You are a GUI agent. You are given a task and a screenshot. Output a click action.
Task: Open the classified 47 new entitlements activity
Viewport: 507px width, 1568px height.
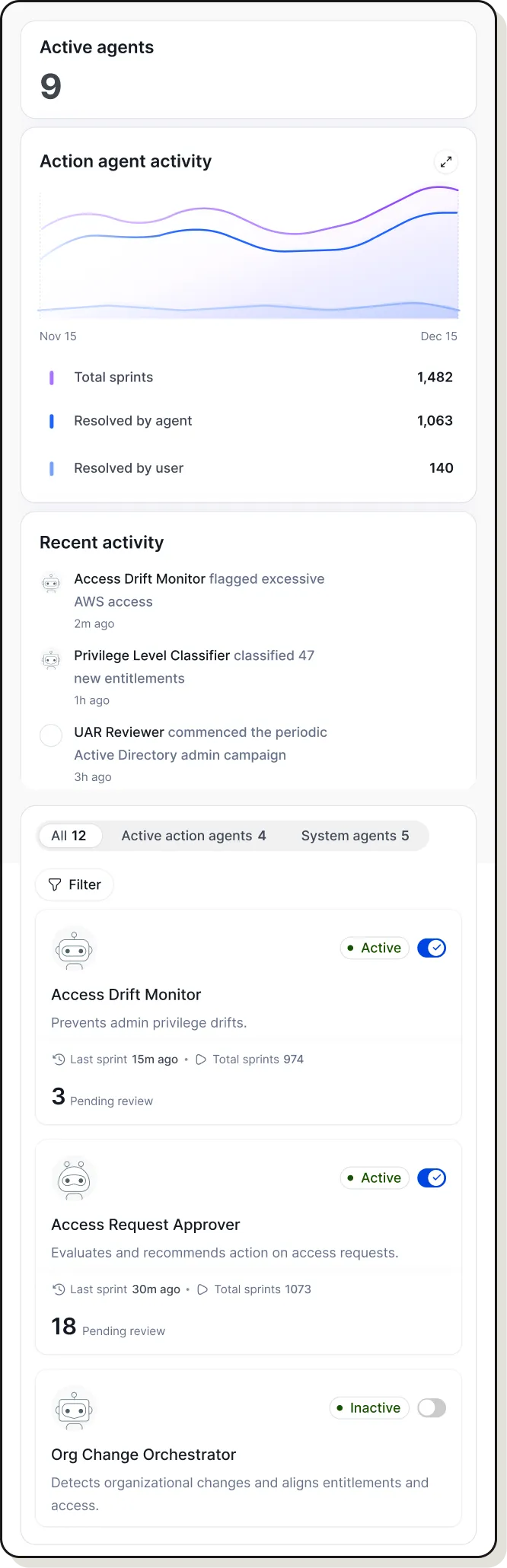pyautogui.click(x=194, y=667)
